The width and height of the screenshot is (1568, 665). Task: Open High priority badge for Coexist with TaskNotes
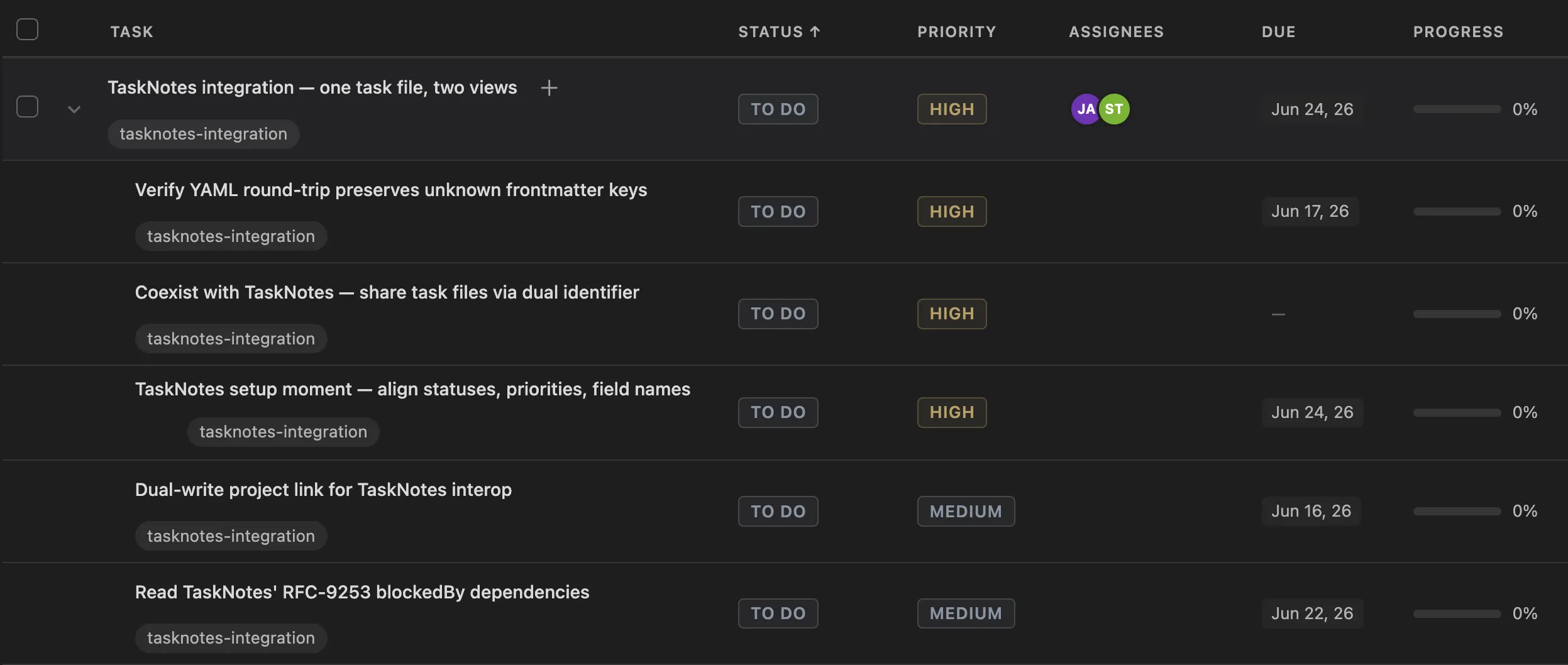[x=952, y=314]
